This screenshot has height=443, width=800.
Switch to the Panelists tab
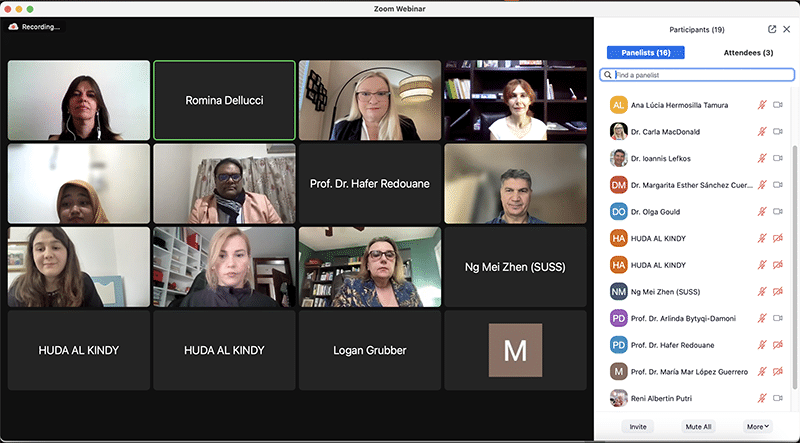tap(645, 52)
